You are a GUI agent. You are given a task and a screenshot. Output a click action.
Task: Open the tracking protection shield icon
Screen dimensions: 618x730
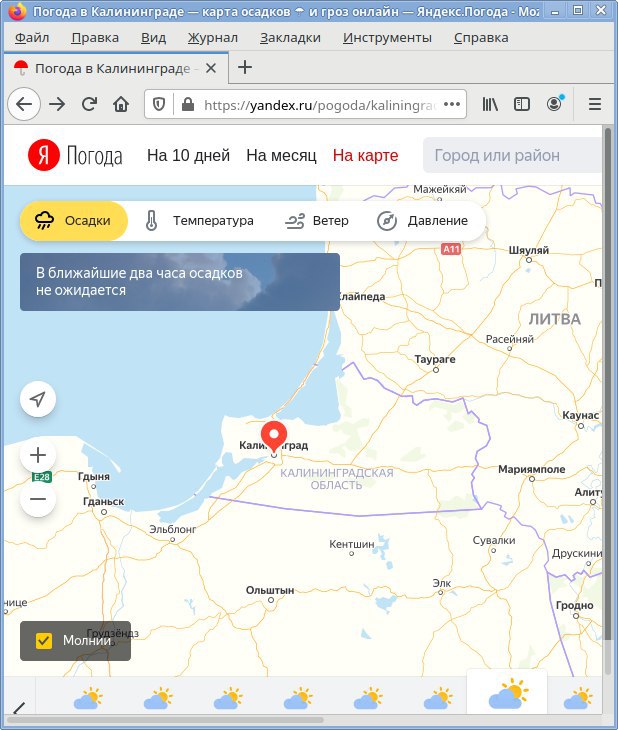tap(159, 104)
